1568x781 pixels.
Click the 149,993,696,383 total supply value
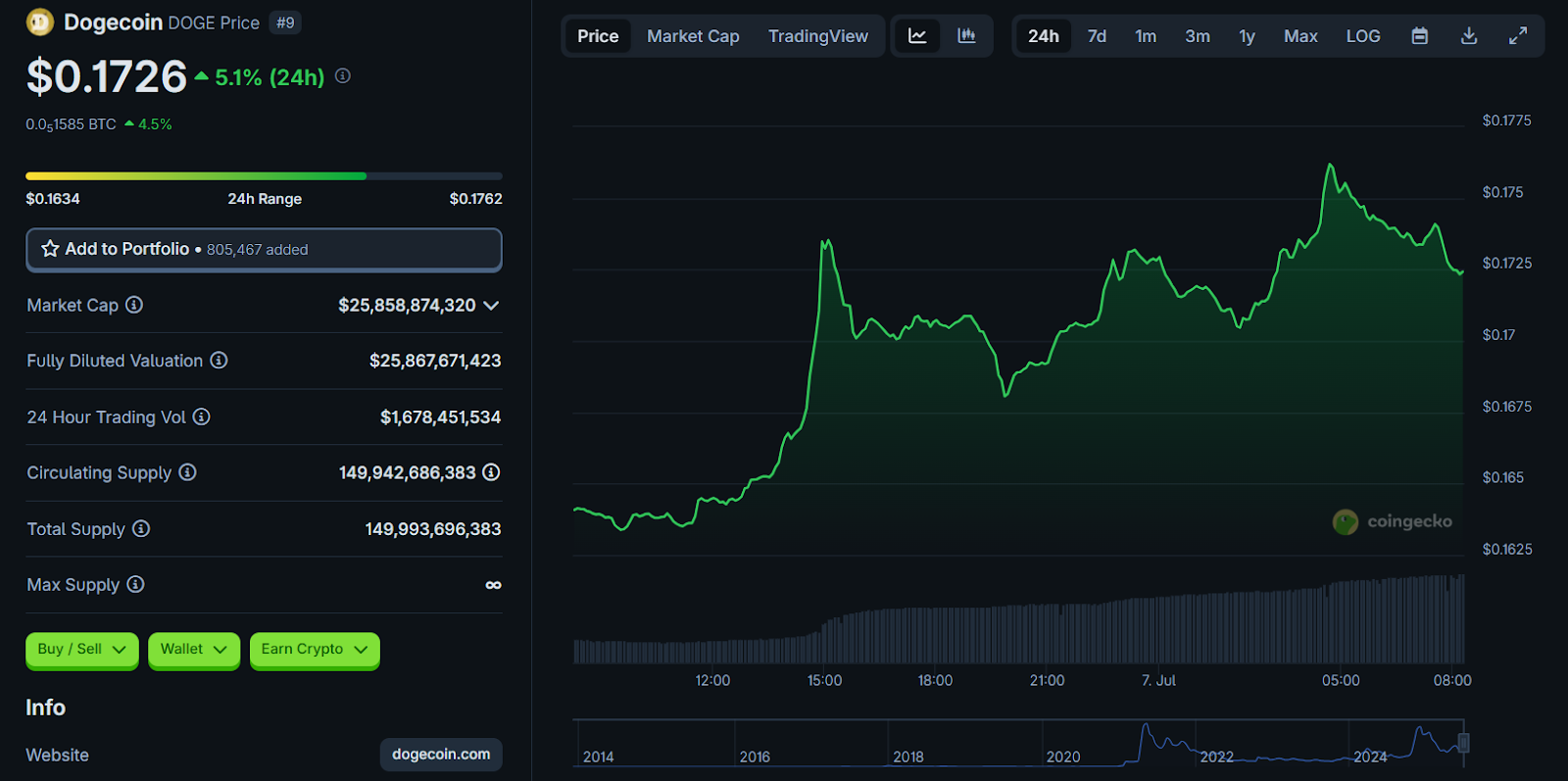433,529
